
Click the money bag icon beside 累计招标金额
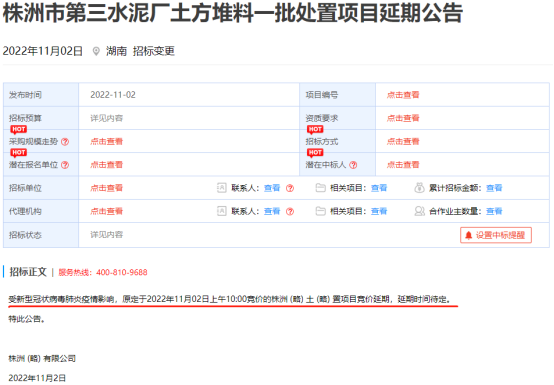pos(419,188)
